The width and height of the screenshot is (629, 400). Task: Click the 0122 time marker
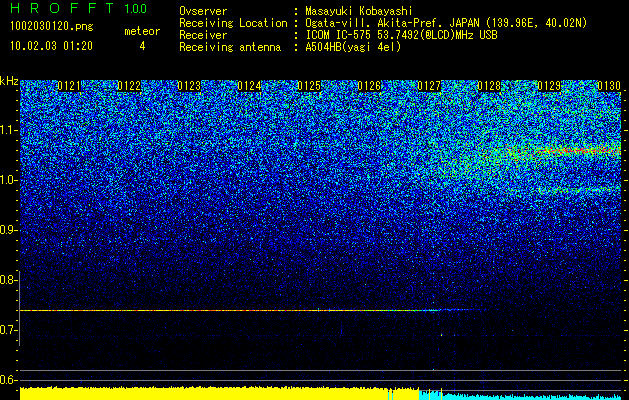tap(129, 86)
